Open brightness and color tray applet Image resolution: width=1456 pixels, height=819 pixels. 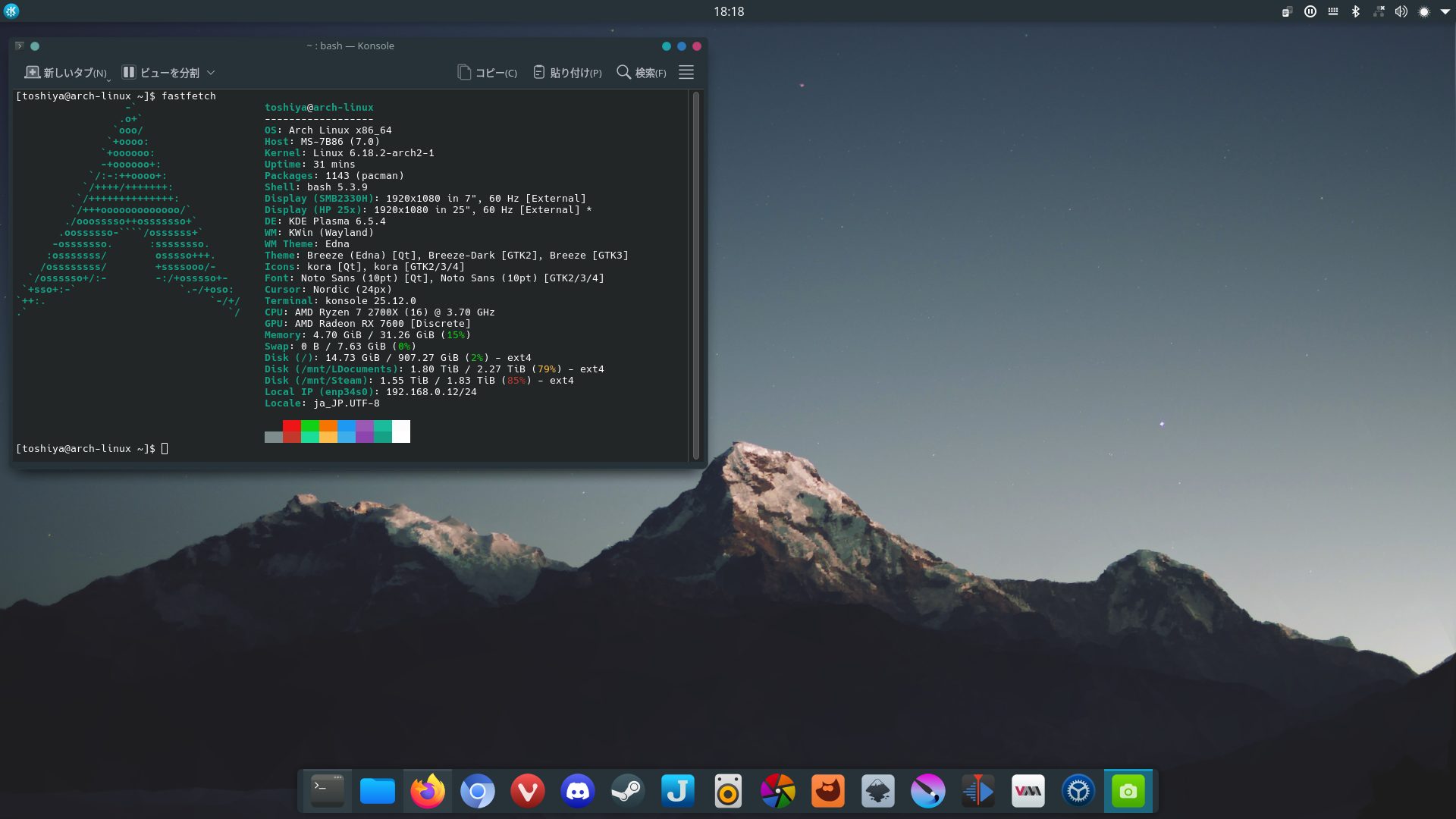pyautogui.click(x=1424, y=11)
